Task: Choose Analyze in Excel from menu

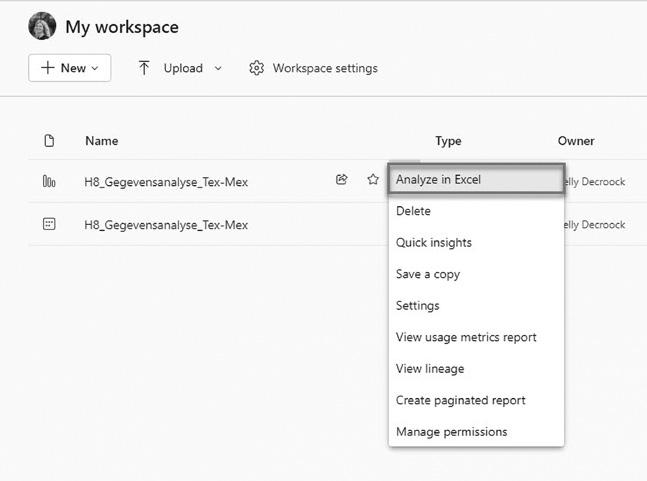Action: point(439,180)
